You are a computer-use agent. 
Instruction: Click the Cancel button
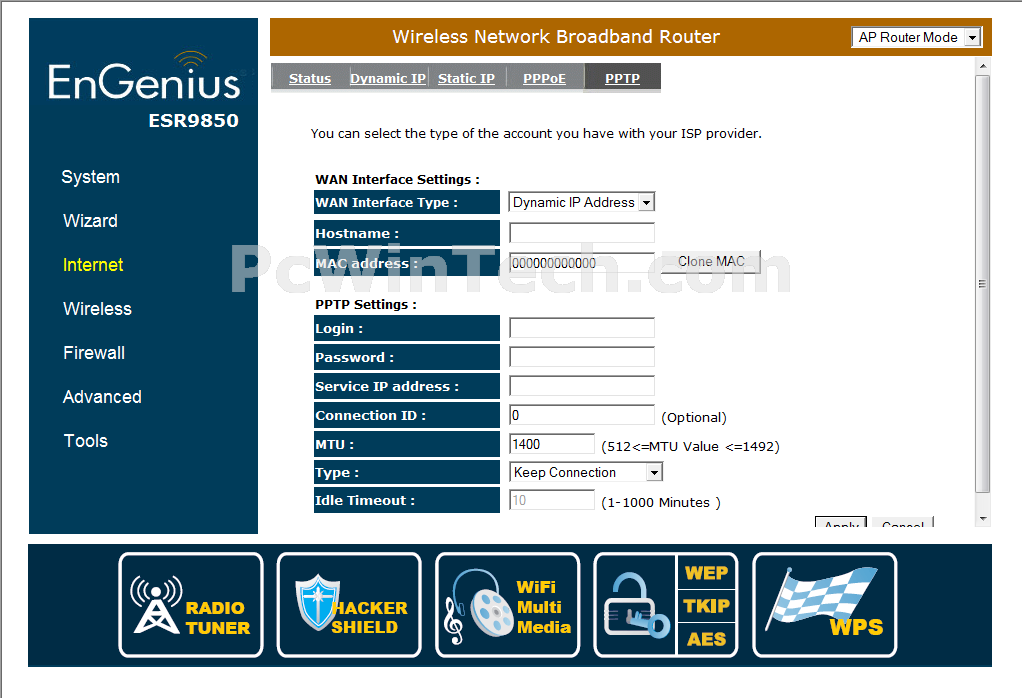tap(903, 522)
